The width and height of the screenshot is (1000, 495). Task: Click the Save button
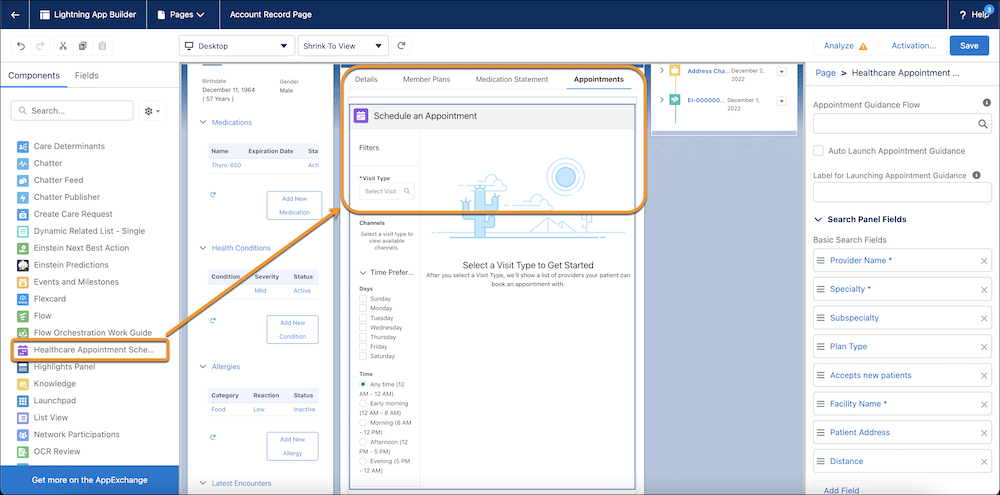pyautogui.click(x=969, y=46)
